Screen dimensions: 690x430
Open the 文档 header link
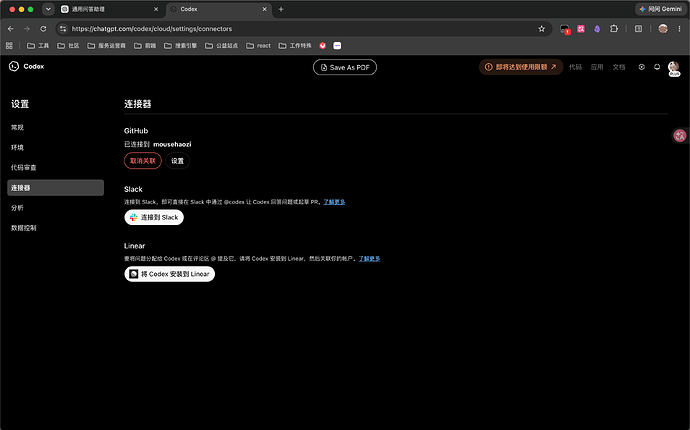click(619, 67)
